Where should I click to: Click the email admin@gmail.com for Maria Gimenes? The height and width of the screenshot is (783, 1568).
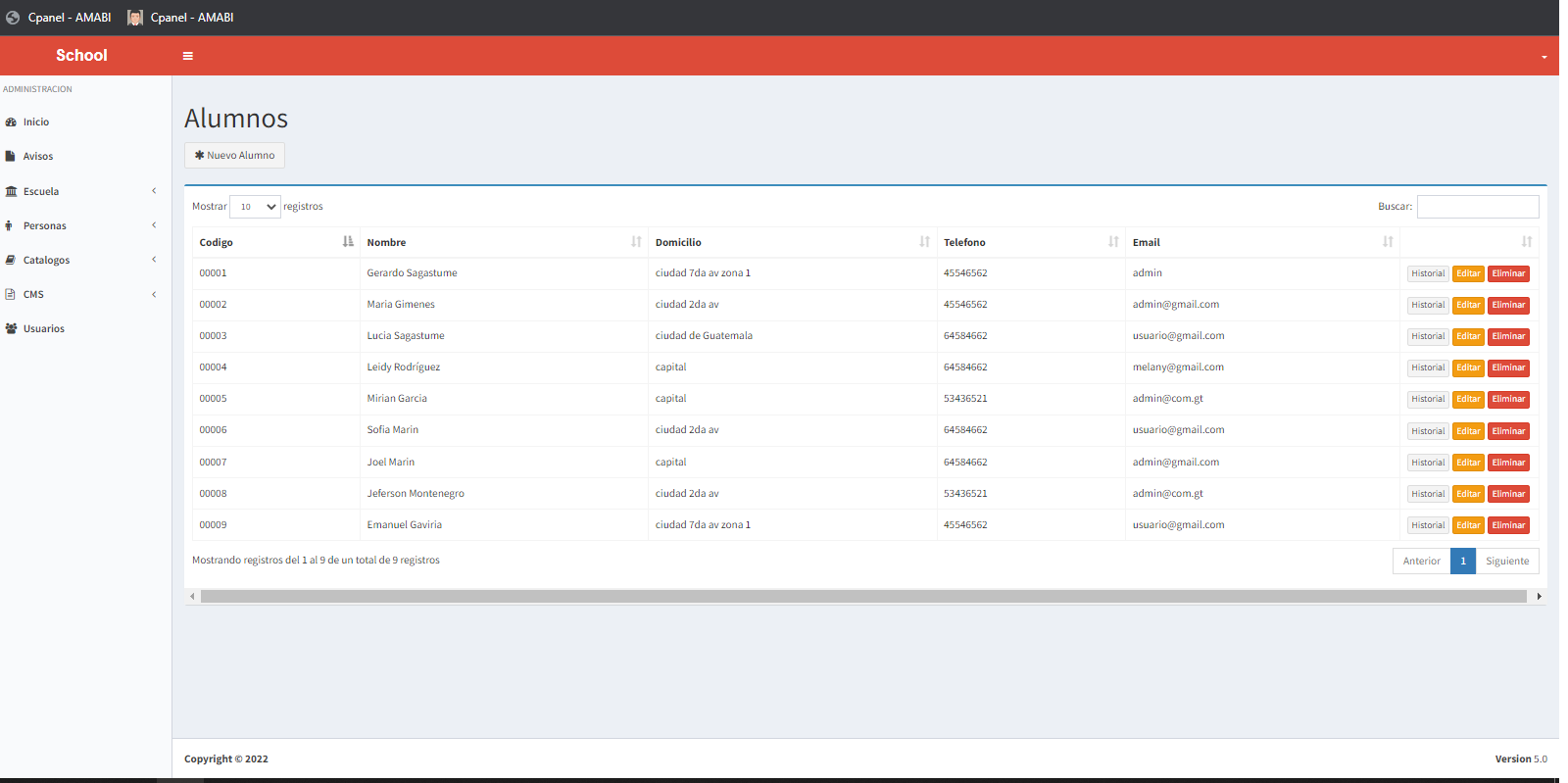tap(1176, 305)
